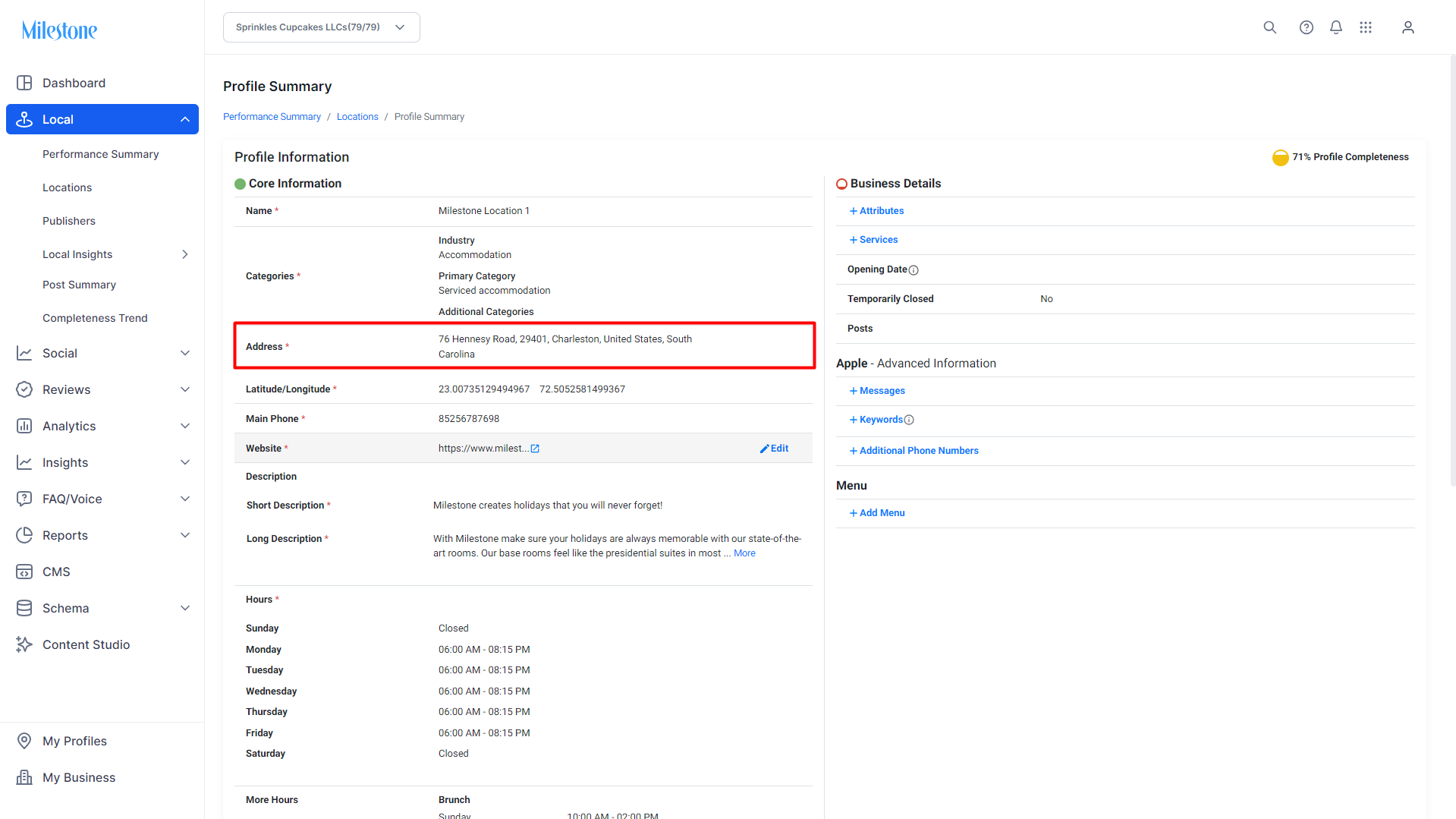Expand the Reports menu chevron
The image size is (1456, 819).
point(185,535)
